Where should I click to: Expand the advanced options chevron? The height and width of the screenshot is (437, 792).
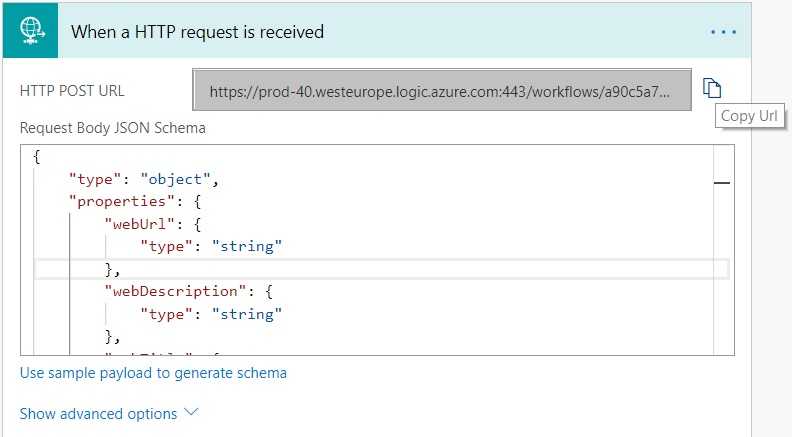pyautogui.click(x=191, y=412)
